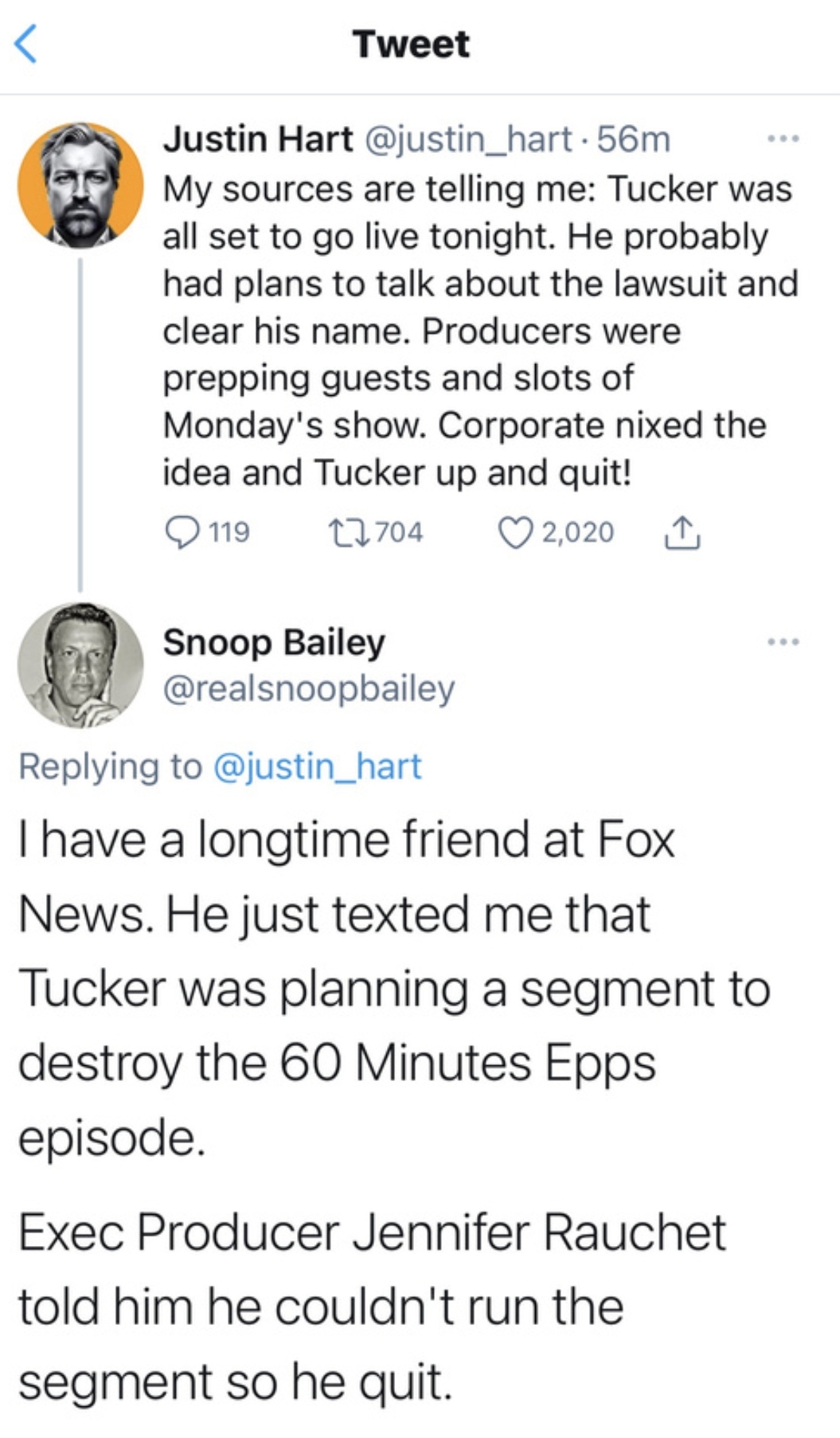Go back using the top-left arrow
The height and width of the screenshot is (1438, 840).
tap(26, 44)
